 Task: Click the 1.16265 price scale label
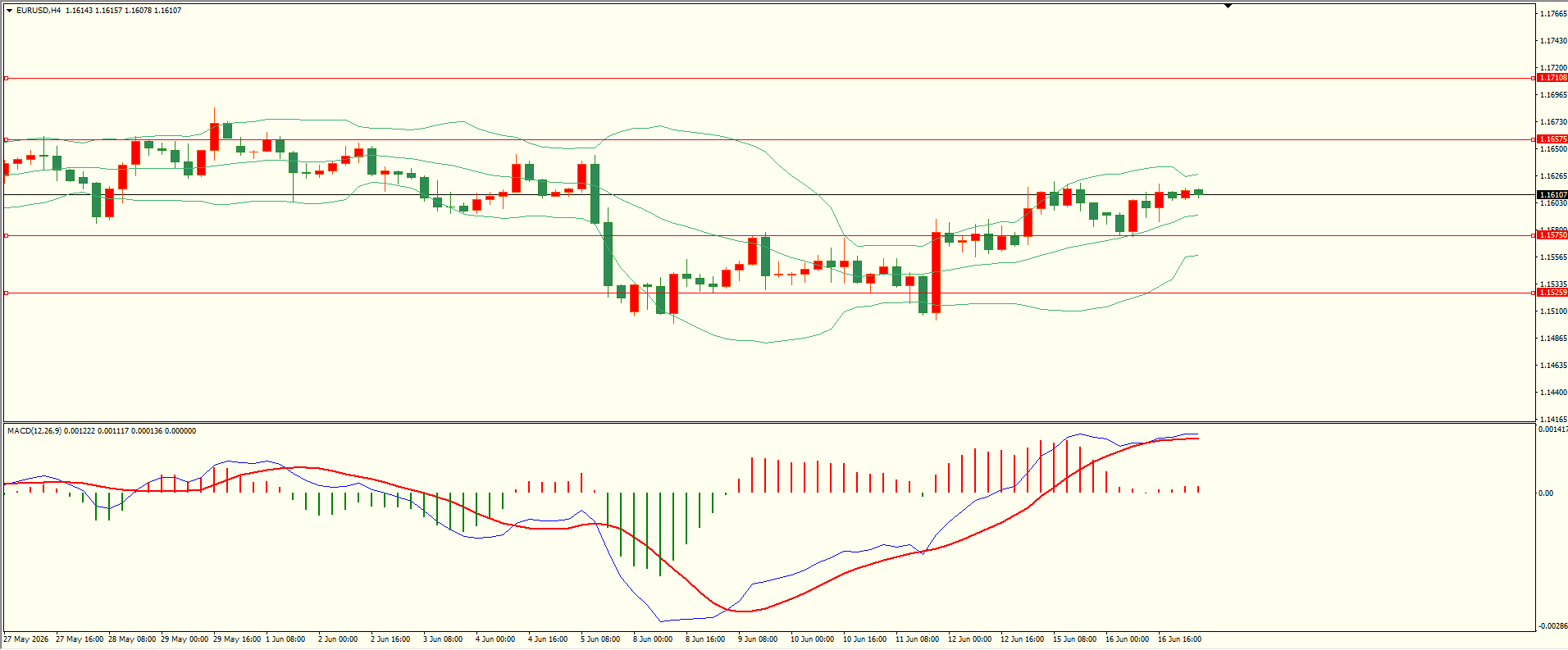pos(1553,176)
